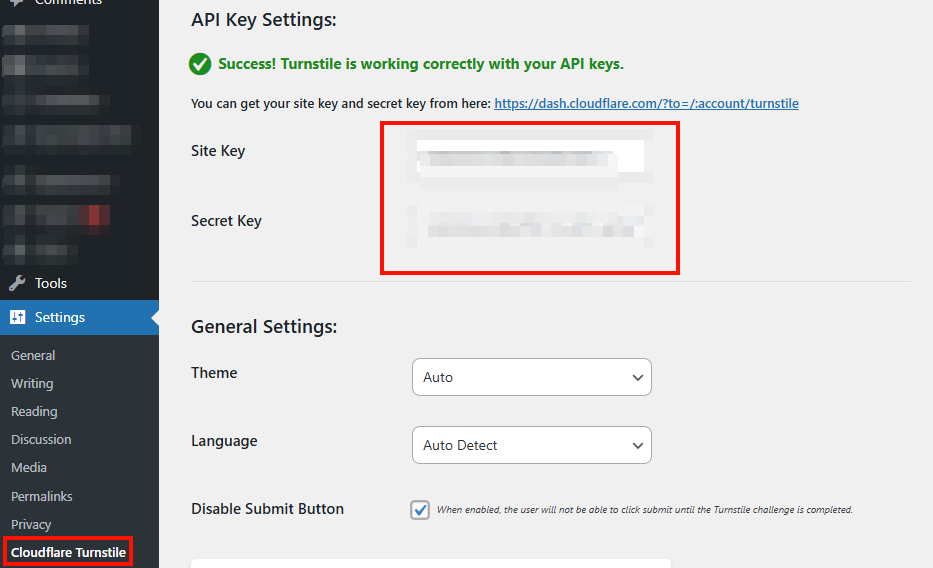The image size is (933, 568).
Task: Click the 'Disable Submit Button' label
Action: tap(267, 509)
